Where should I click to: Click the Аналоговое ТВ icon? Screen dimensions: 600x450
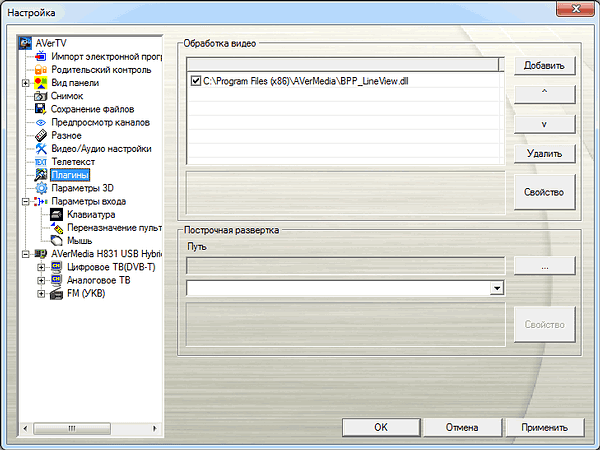(x=57, y=280)
